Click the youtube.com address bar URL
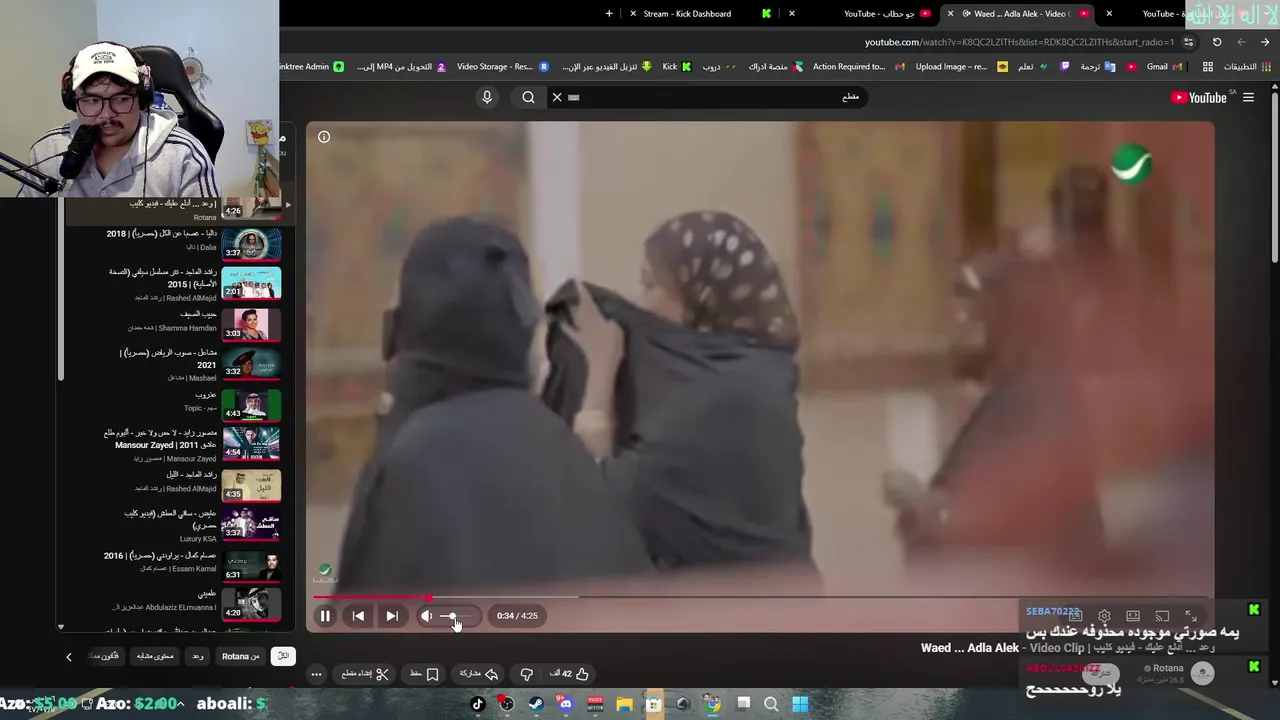The width and height of the screenshot is (1280, 720). 1020,42
